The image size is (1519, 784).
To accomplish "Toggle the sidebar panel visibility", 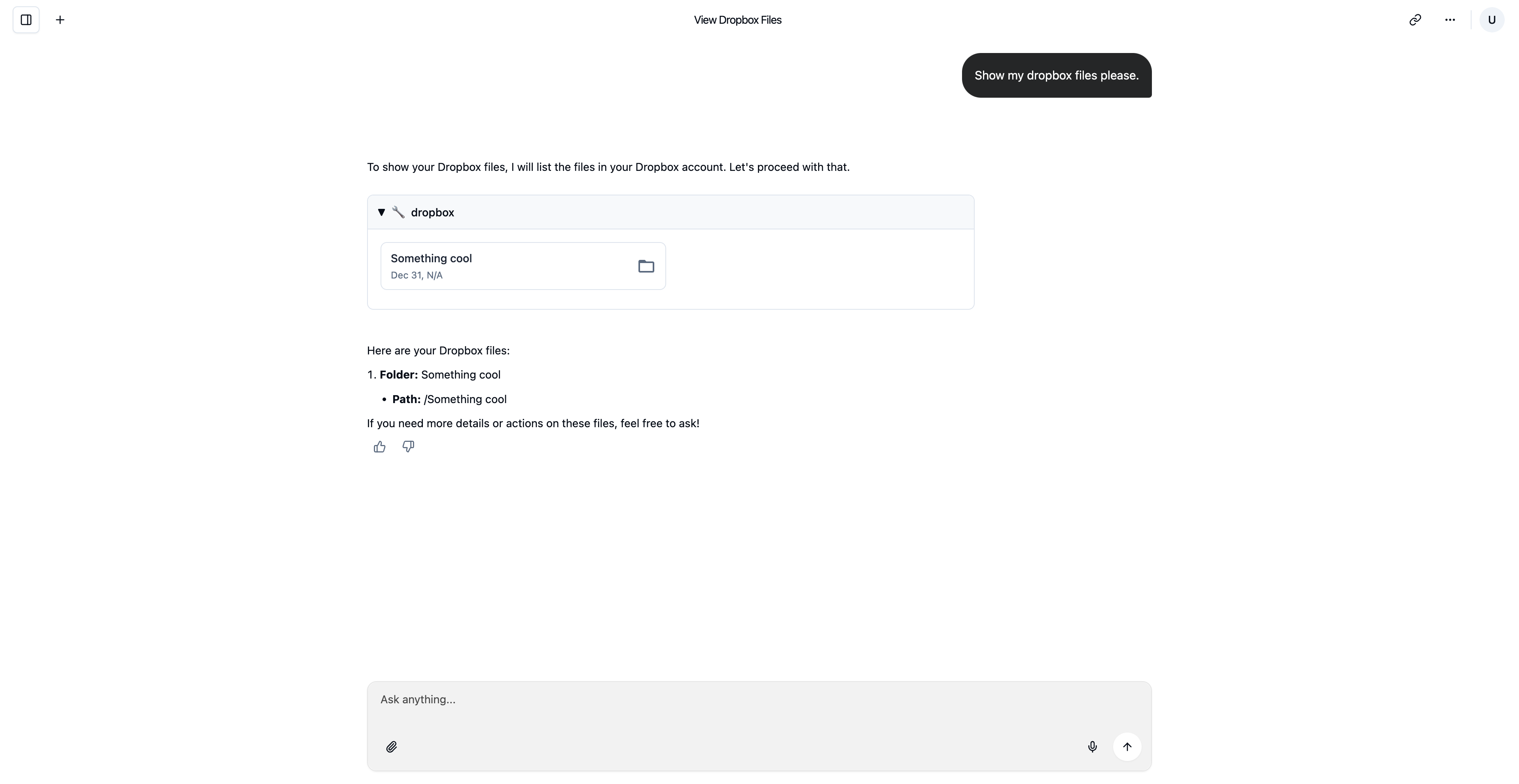I will point(26,19).
